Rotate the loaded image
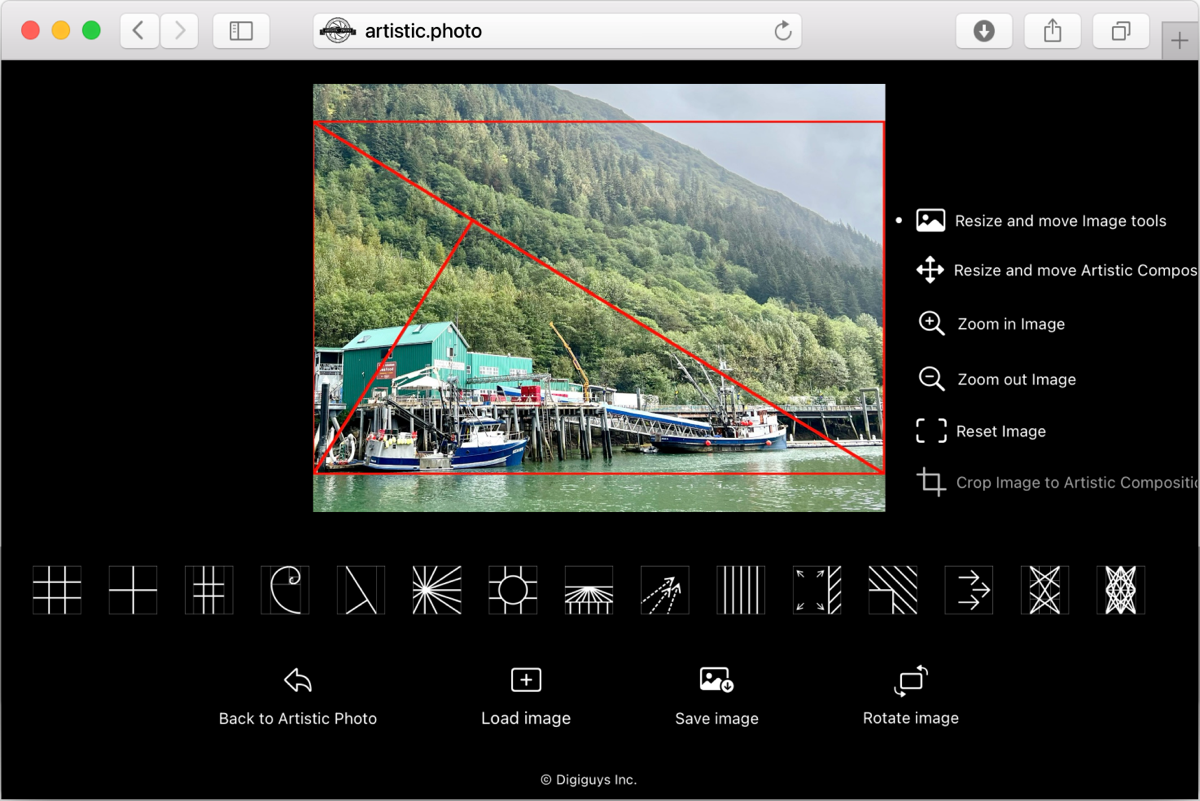 (x=909, y=695)
